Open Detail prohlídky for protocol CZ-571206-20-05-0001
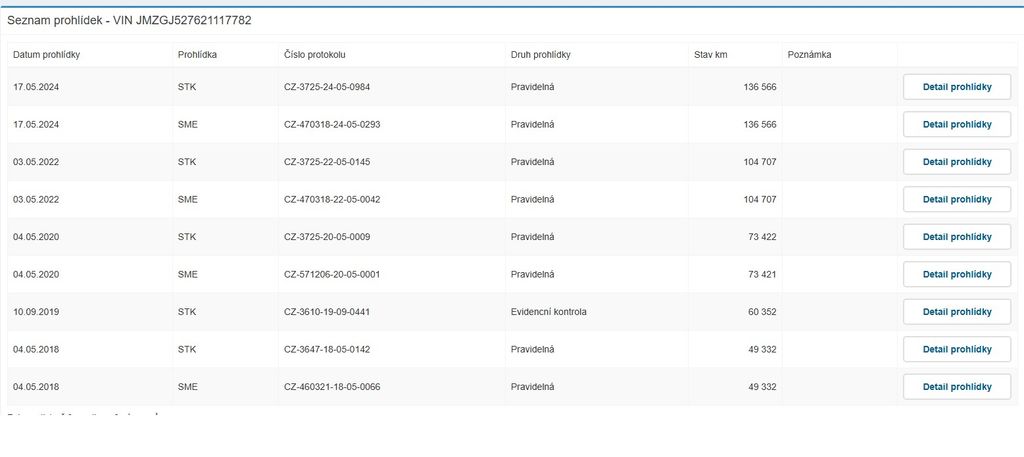Image resolution: width=1024 pixels, height=457 pixels. tap(956, 274)
